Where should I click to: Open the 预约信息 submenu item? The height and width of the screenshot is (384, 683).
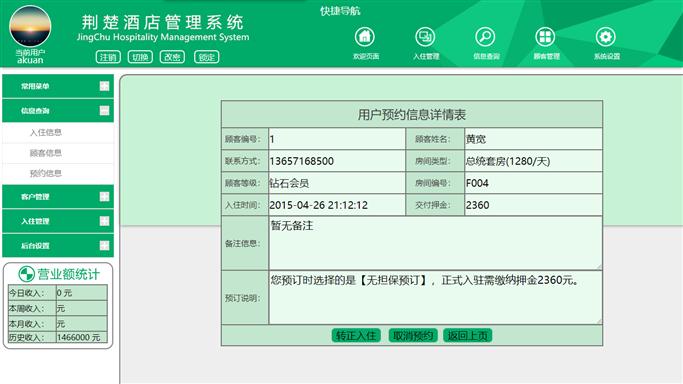click(46, 173)
